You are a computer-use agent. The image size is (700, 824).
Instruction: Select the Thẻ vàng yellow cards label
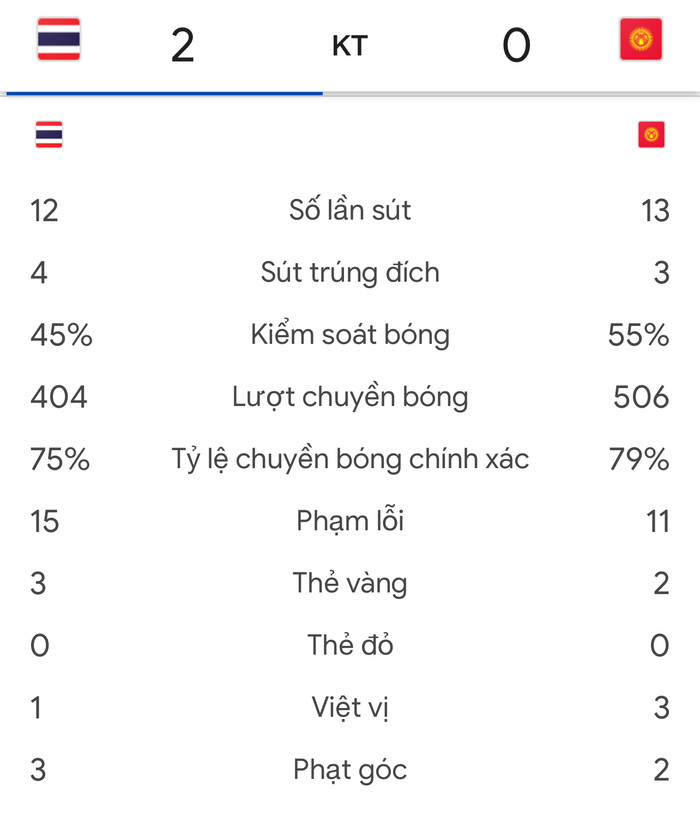(350, 582)
